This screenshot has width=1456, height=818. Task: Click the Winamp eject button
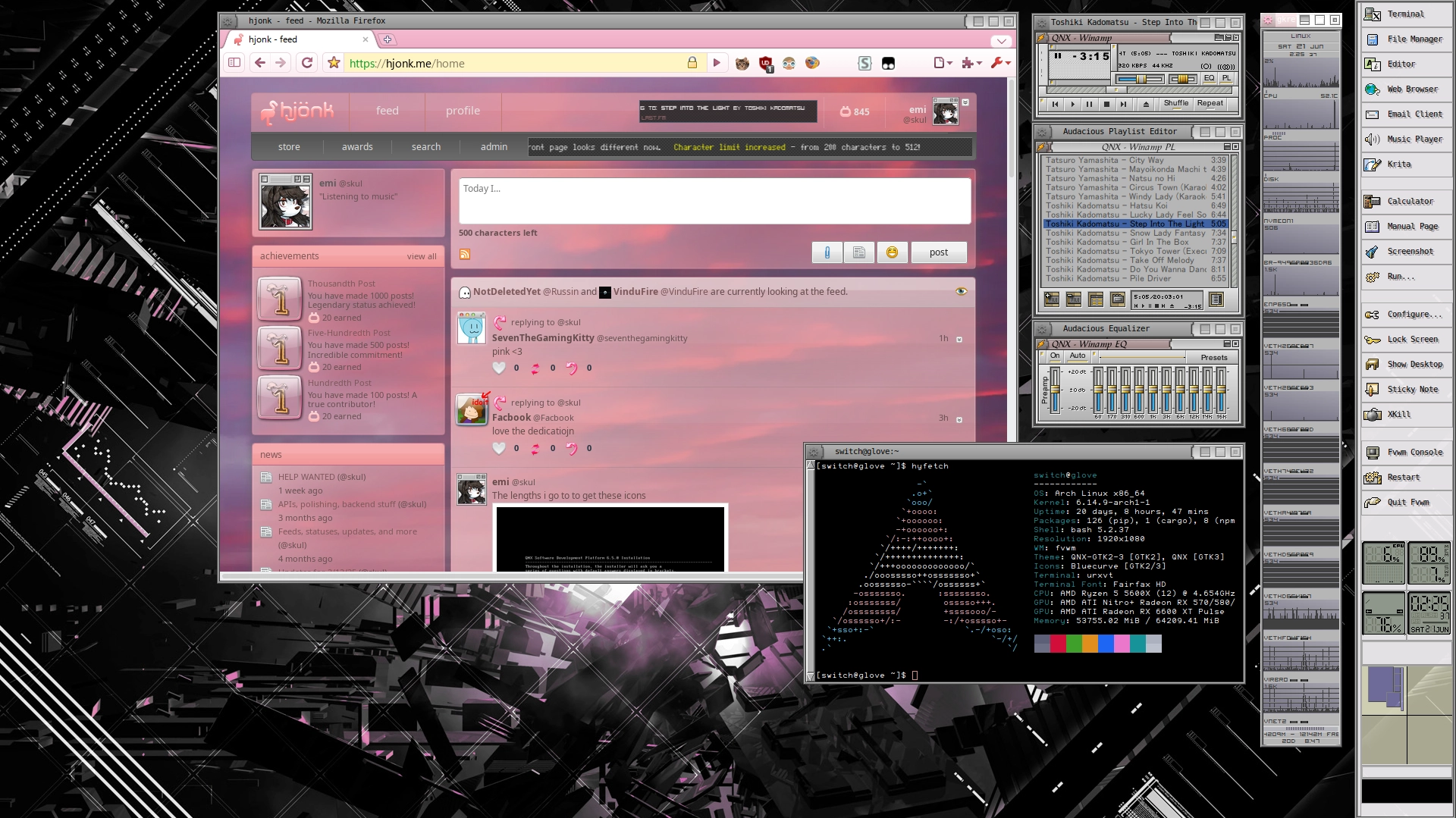click(x=1146, y=105)
